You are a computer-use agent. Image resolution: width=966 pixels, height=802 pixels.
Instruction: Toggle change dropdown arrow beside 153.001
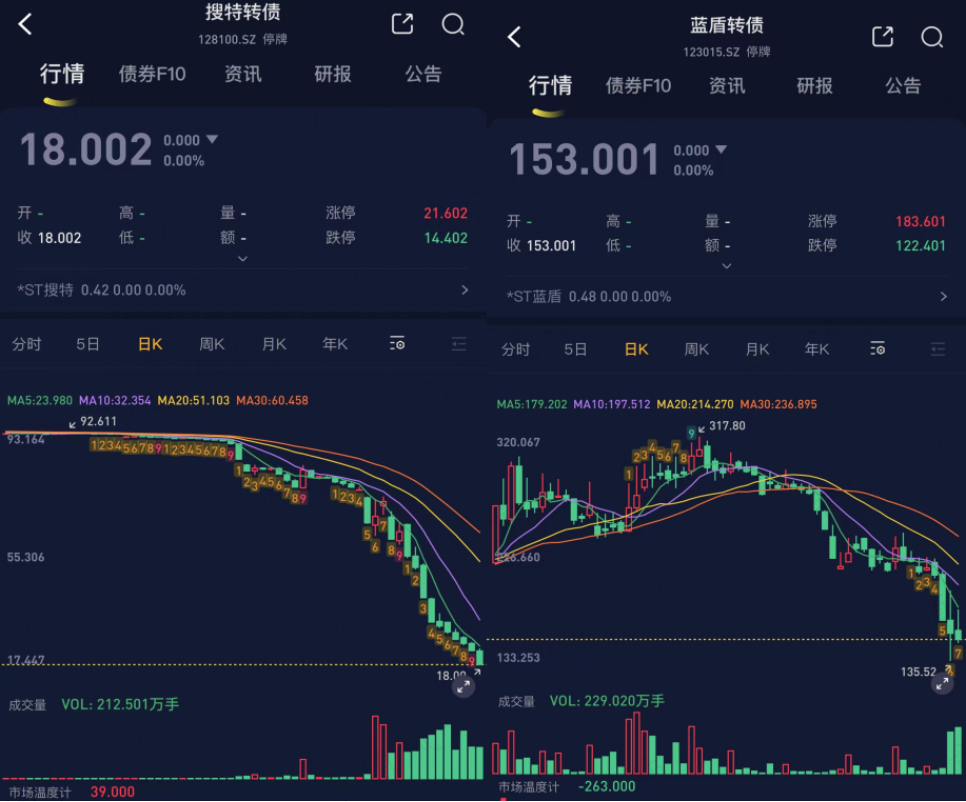[x=721, y=150]
